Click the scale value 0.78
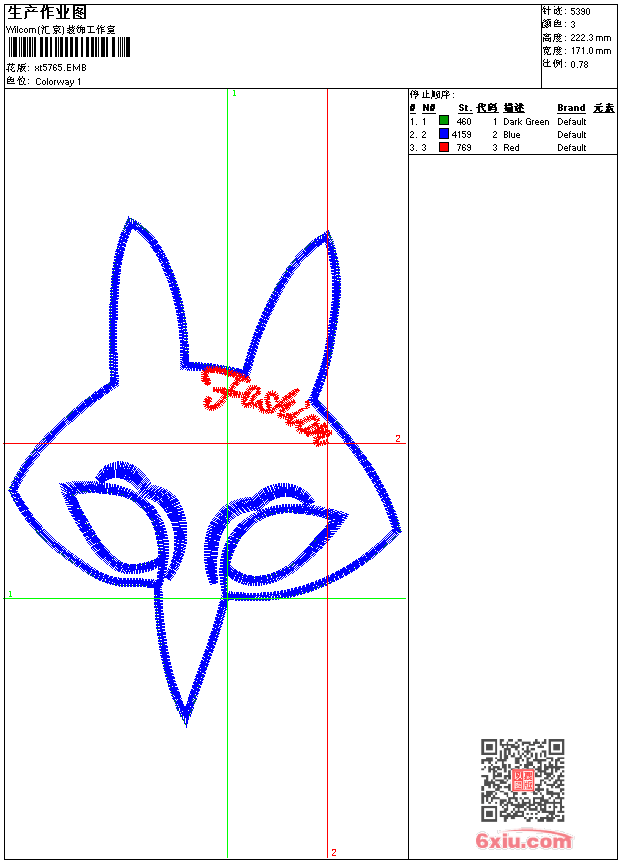 coord(579,65)
